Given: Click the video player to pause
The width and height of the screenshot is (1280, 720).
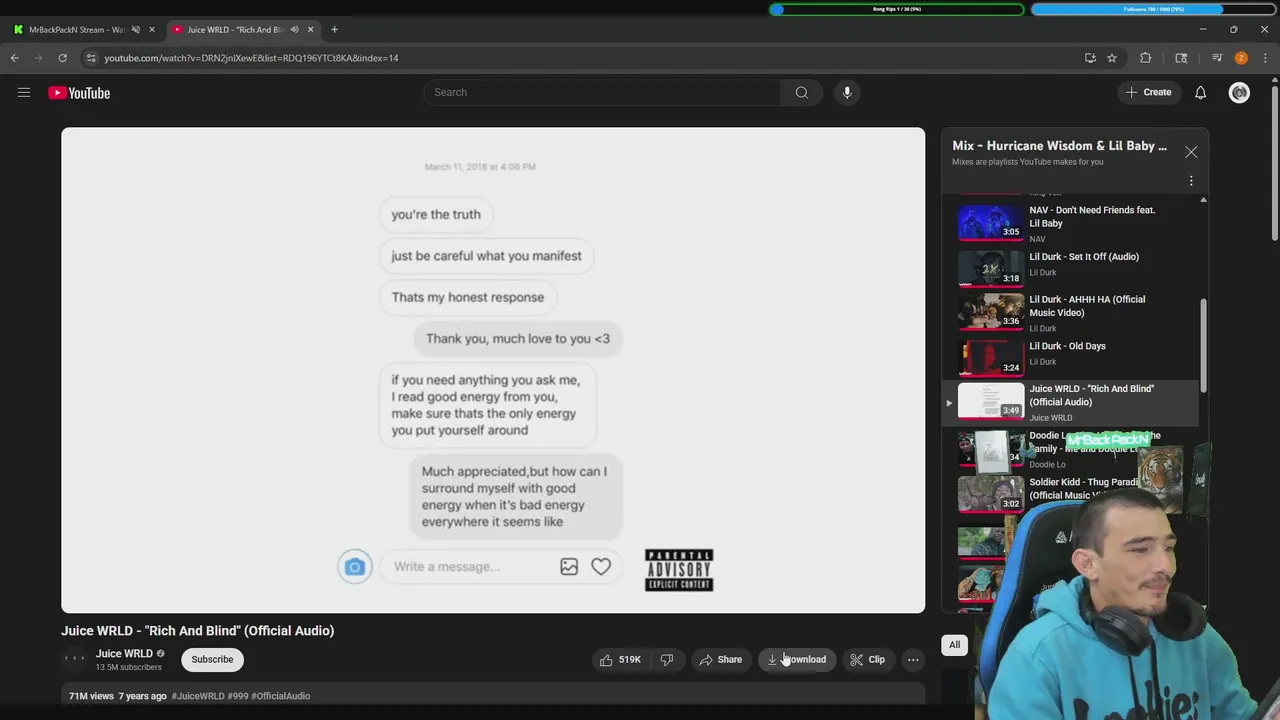Looking at the screenshot, I should 493,370.
